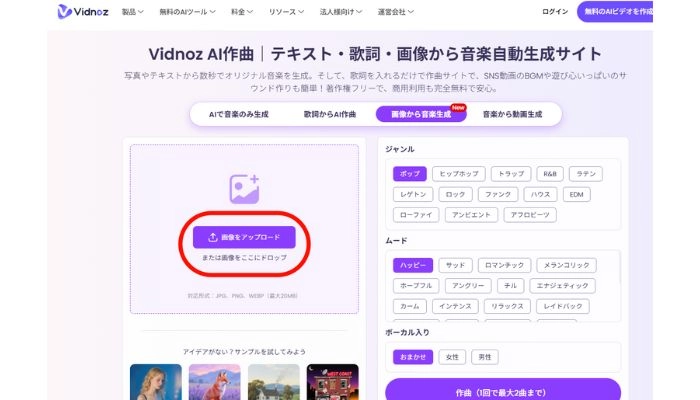Screen dimensions: 700x400
Task: Pick the エナジェティック mood
Action: [x=562, y=286]
